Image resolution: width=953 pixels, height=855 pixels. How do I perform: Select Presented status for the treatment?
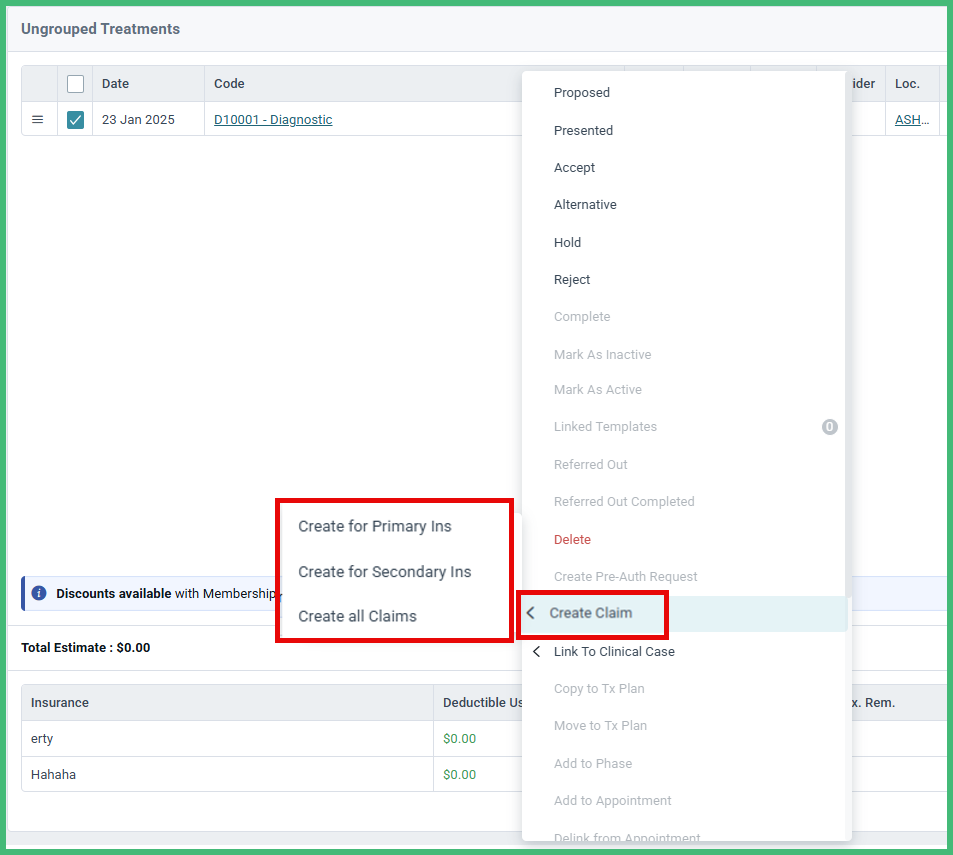tap(582, 130)
